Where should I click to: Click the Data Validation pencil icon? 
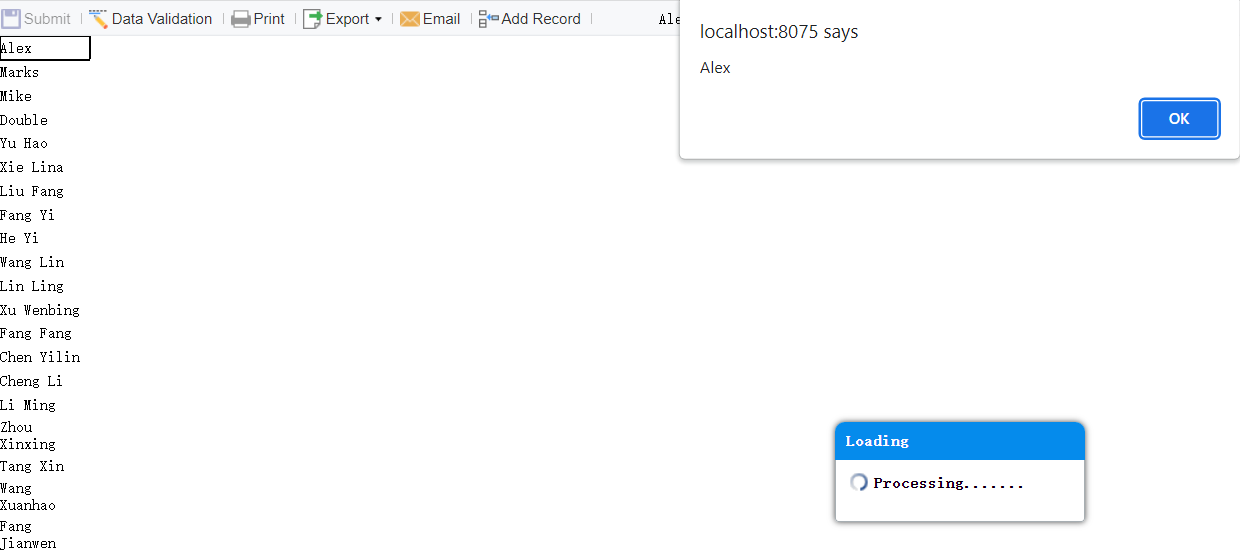tap(98, 19)
